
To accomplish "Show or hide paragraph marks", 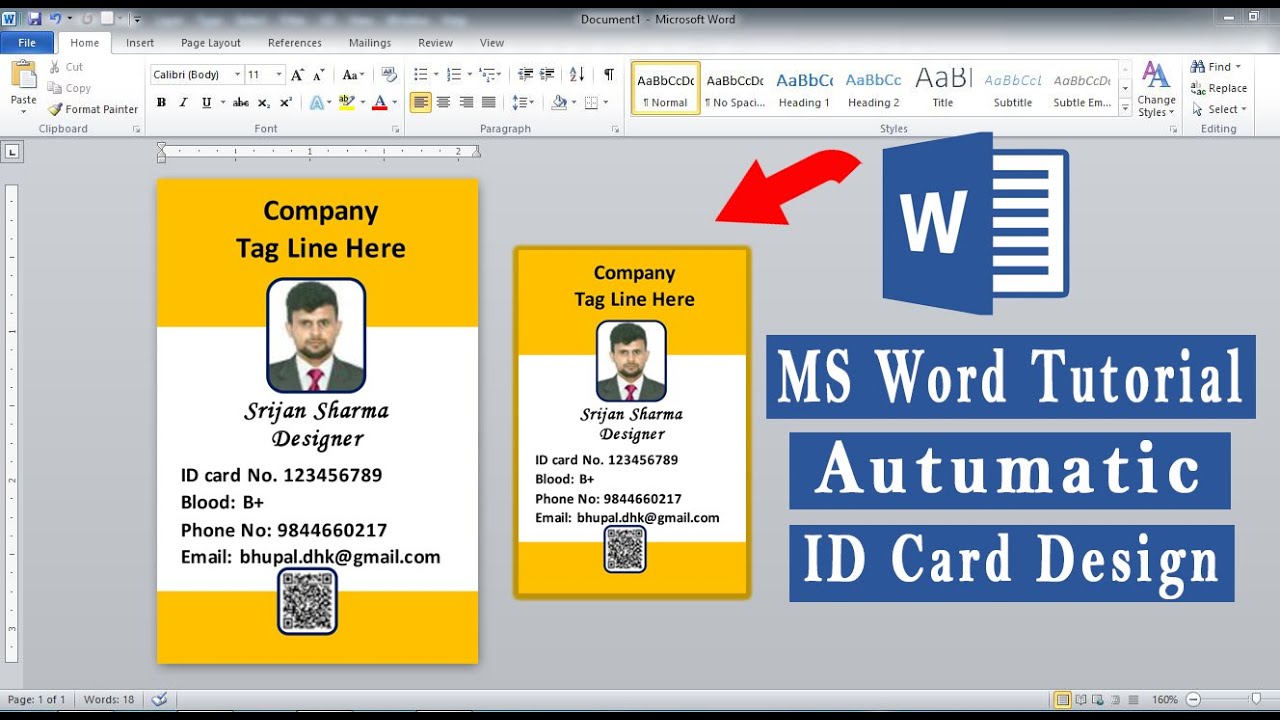I will pos(609,75).
